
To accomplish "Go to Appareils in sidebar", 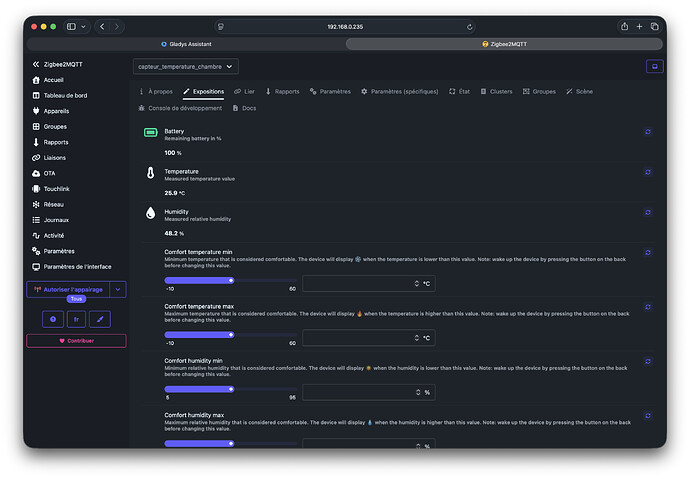I will point(51,111).
